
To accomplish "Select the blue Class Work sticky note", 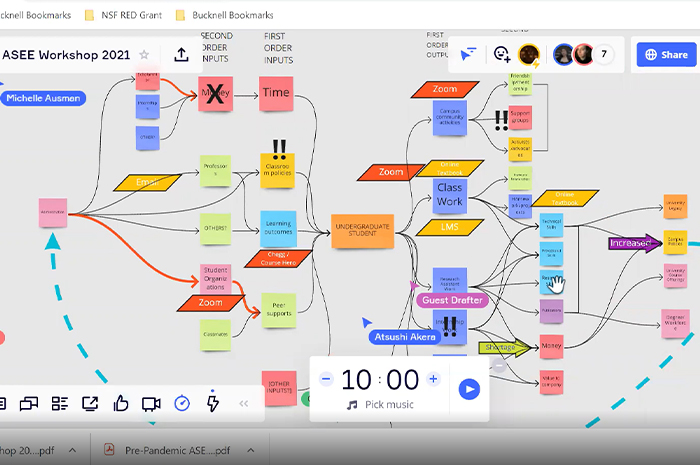I will click(x=450, y=195).
